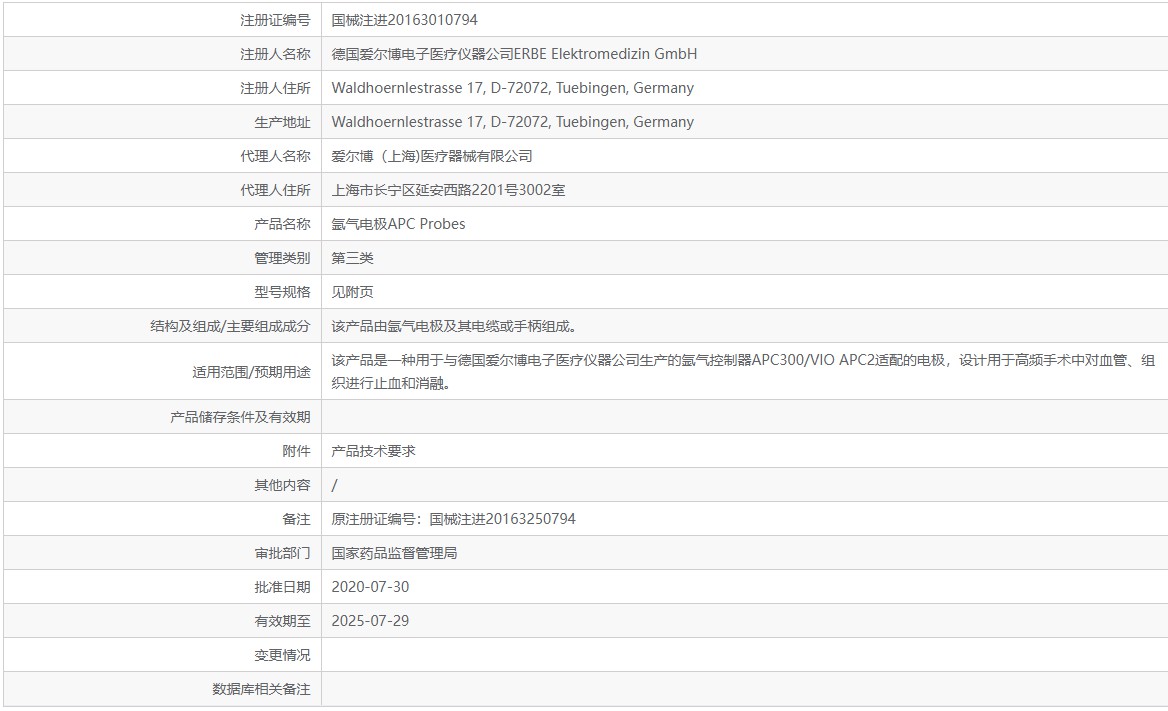
Task: Select 爱尔博（上海)医疗器械有限公司 agent name
Action: (432, 157)
